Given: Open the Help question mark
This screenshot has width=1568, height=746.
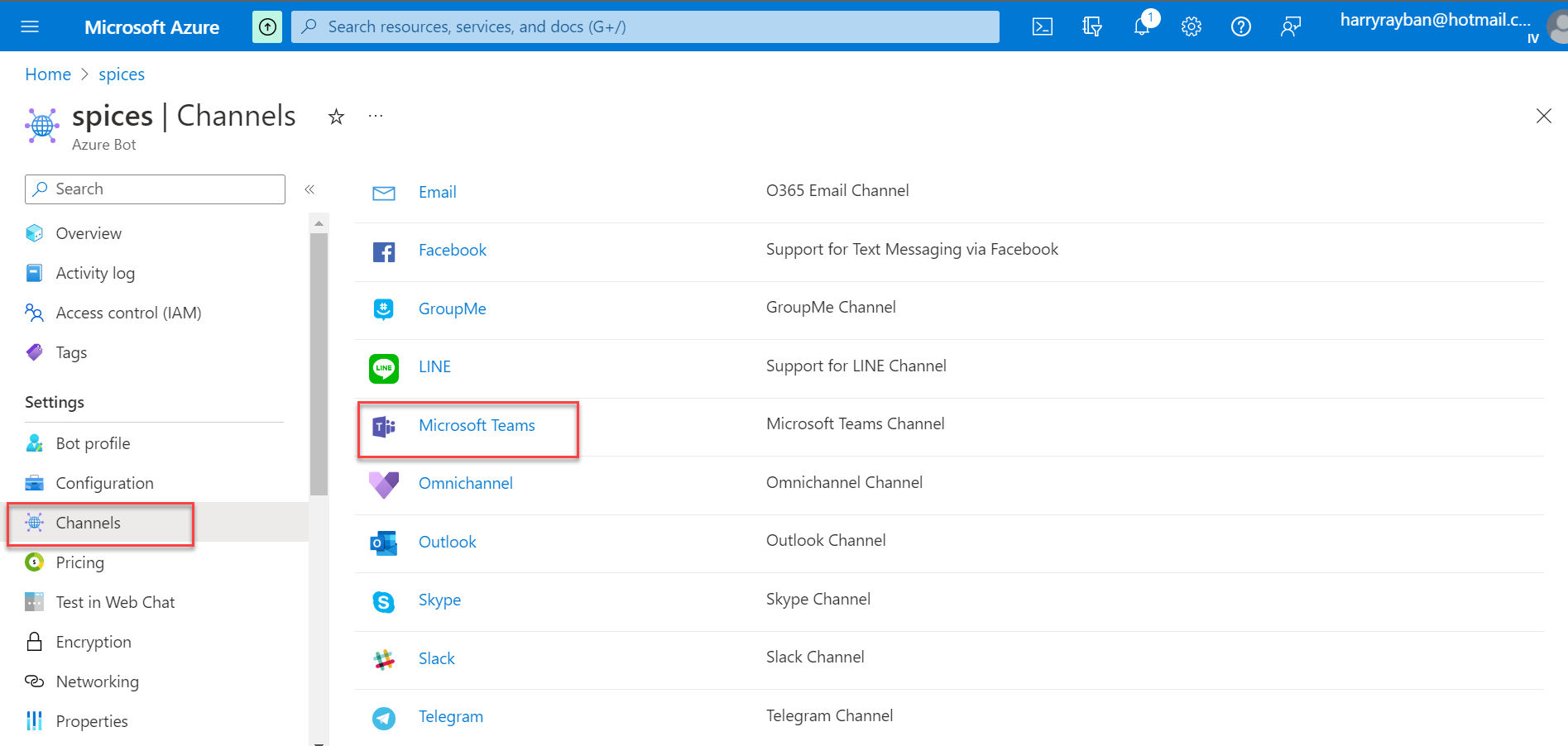Looking at the screenshot, I should point(1241,26).
